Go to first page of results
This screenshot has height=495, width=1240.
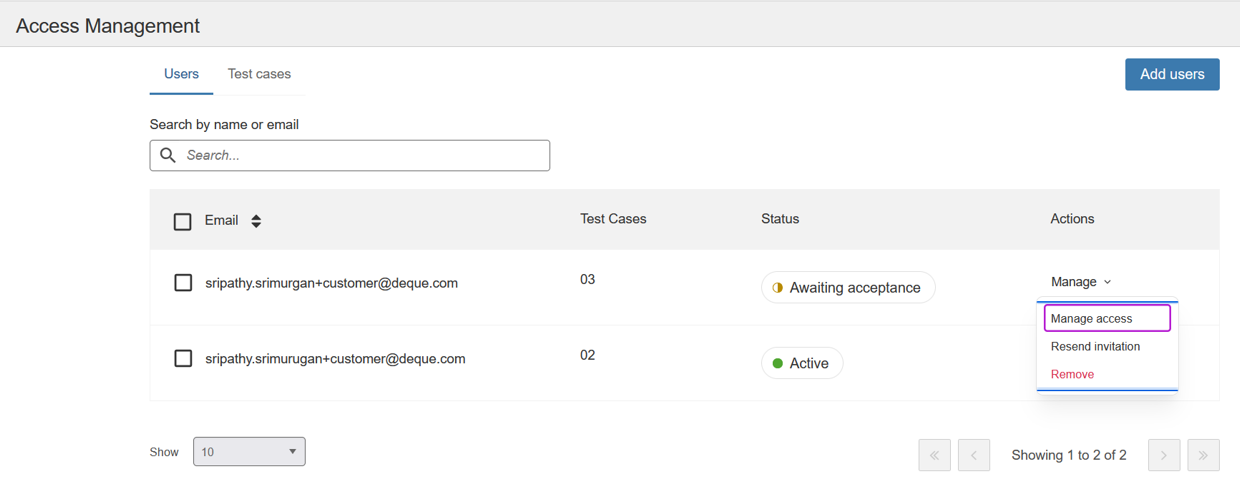coord(934,455)
